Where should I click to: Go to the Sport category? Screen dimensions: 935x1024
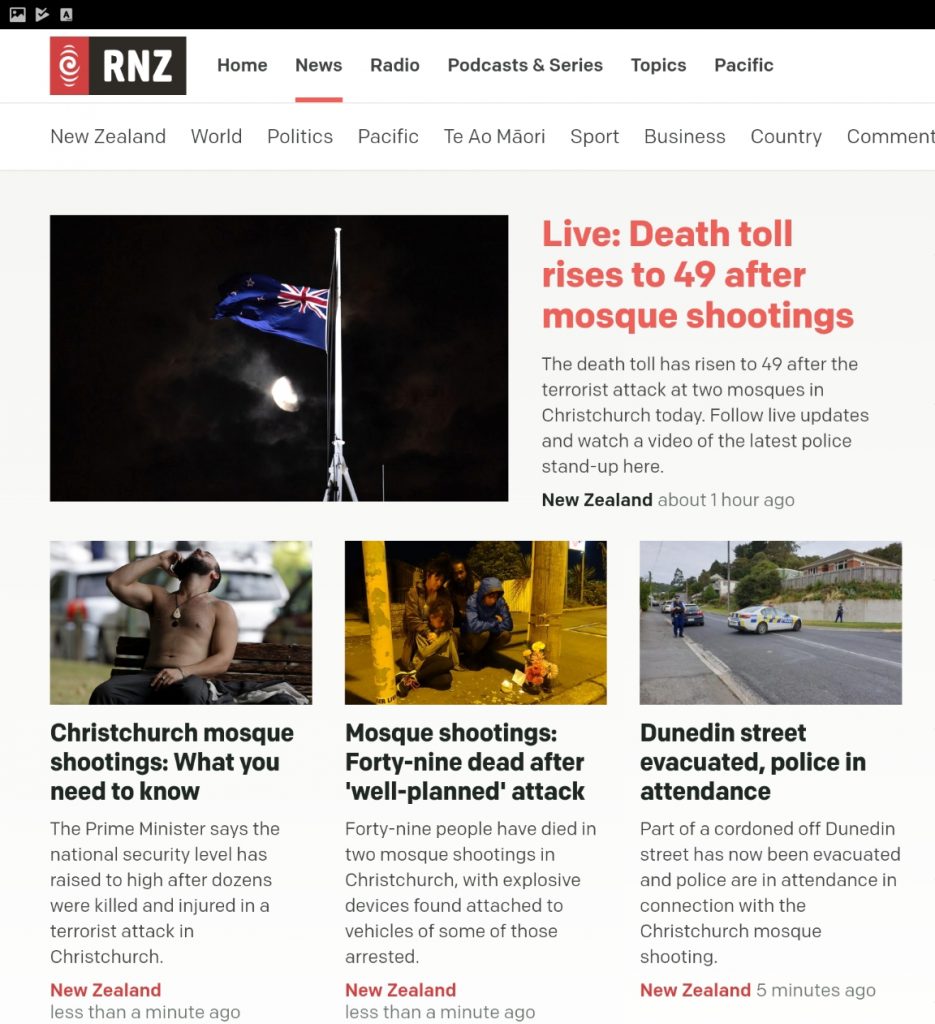tap(594, 136)
